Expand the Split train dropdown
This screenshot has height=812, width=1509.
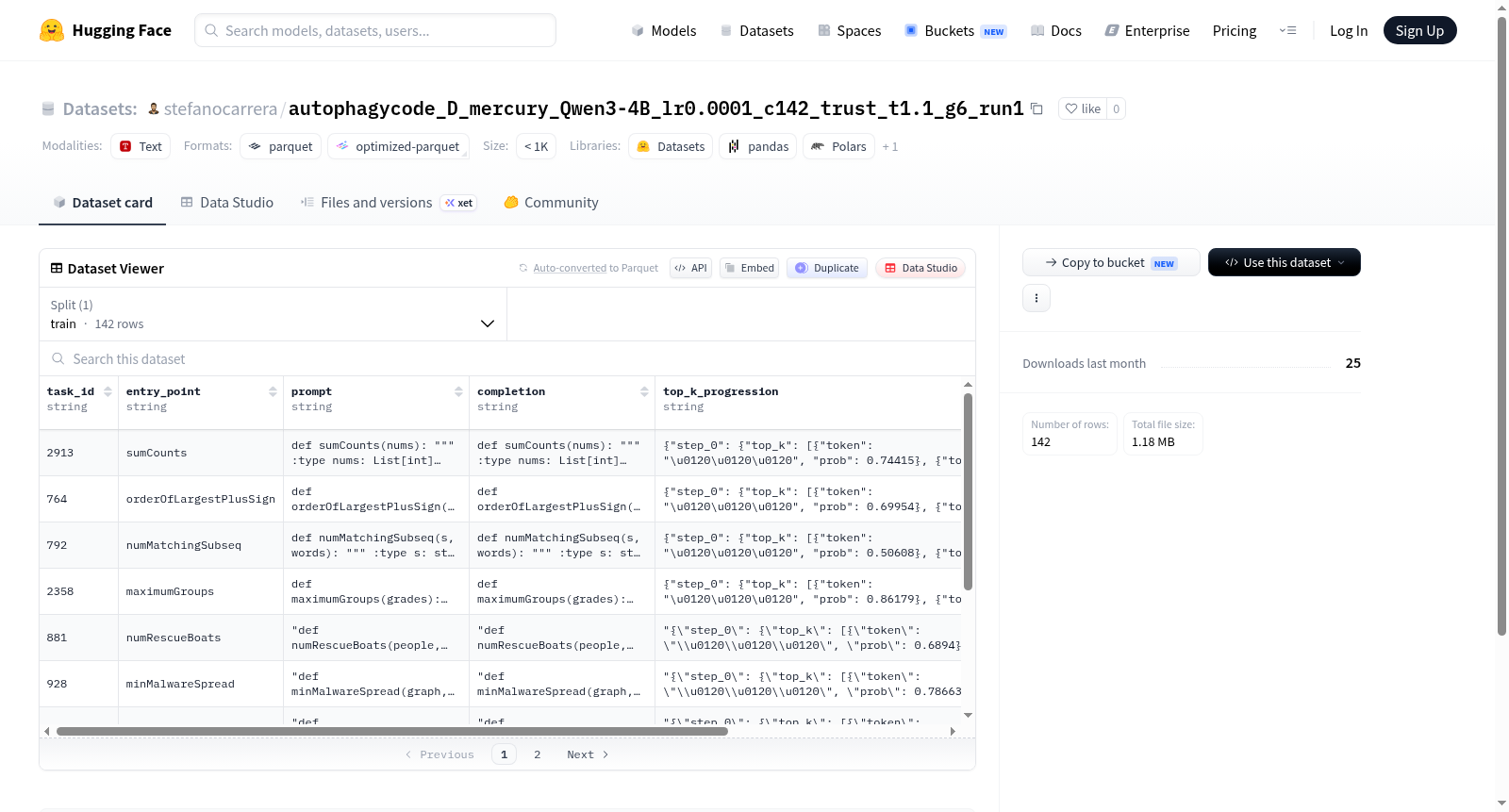pyautogui.click(x=273, y=314)
